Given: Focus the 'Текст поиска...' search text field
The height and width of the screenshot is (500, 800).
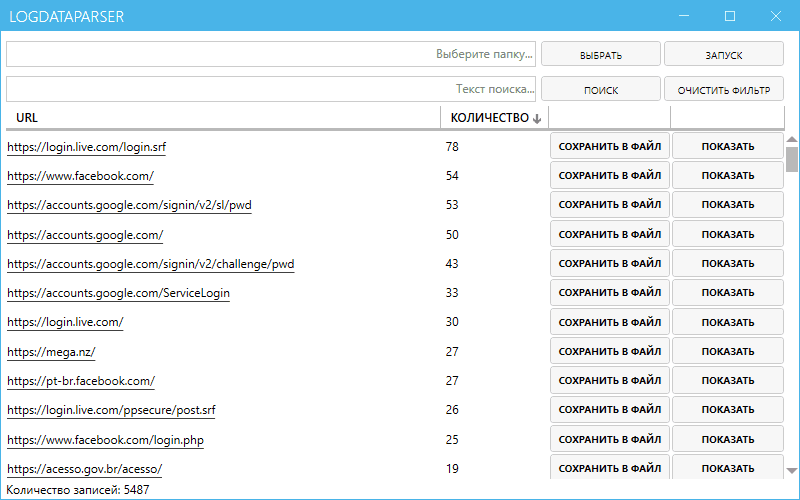Looking at the screenshot, I should point(271,89).
